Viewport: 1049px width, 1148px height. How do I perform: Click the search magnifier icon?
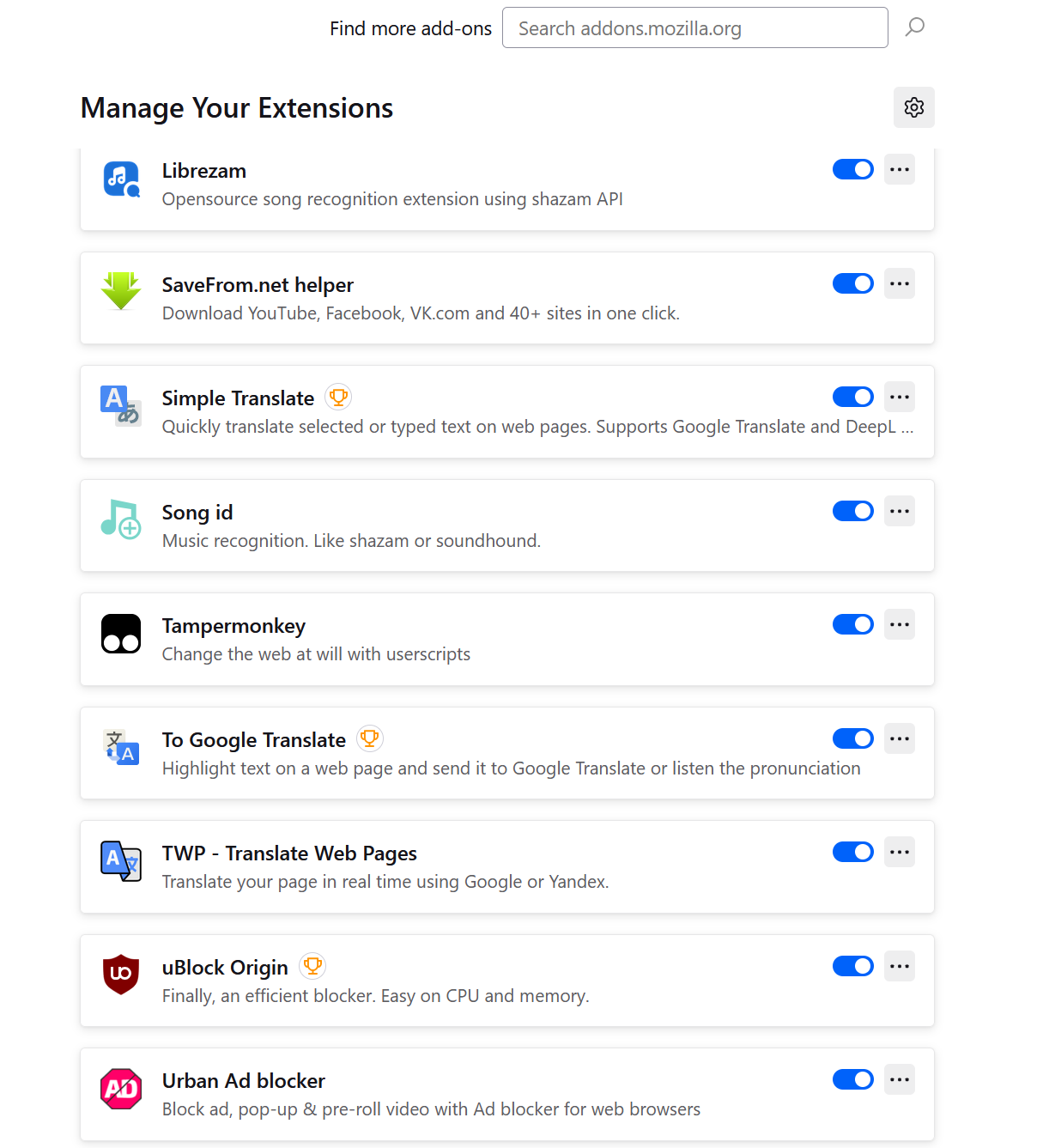915,27
